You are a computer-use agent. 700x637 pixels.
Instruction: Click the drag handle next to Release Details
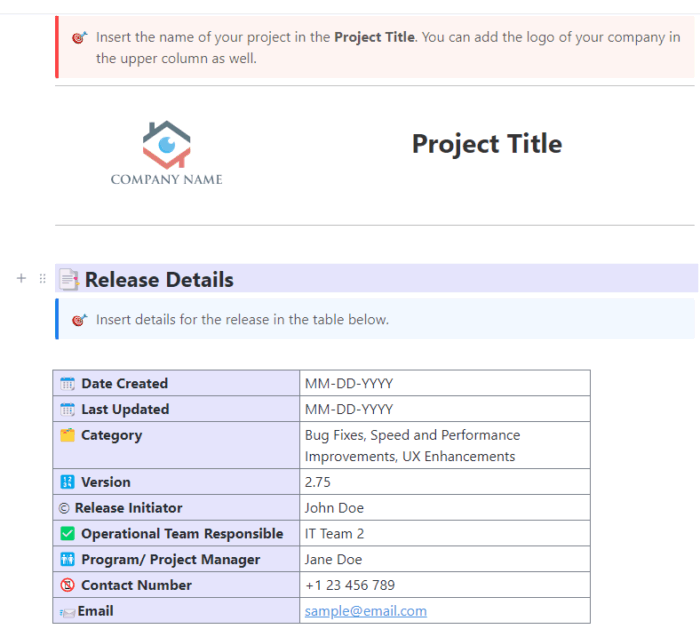click(x=42, y=278)
